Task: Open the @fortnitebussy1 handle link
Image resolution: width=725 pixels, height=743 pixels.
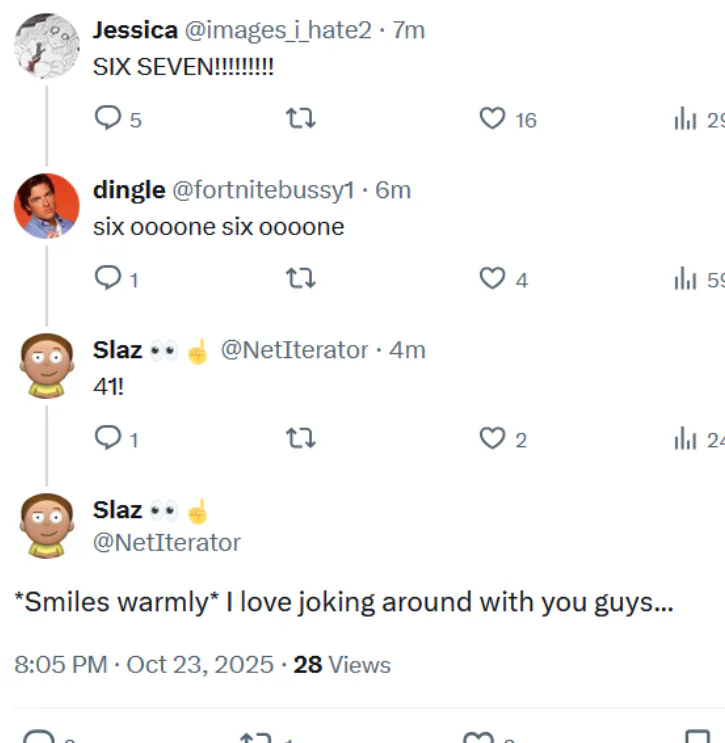Action: point(264,190)
